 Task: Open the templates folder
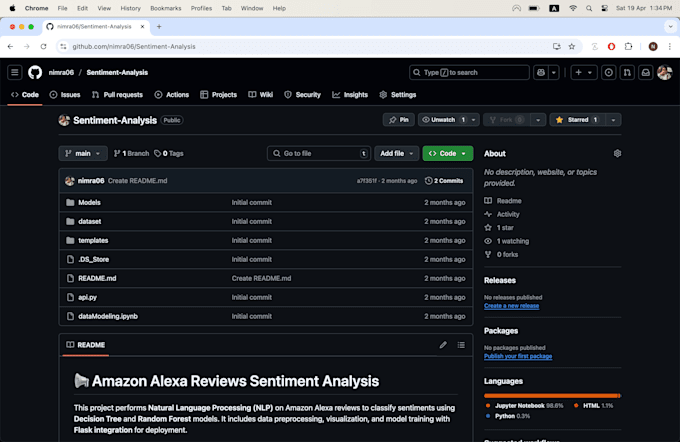point(93,240)
